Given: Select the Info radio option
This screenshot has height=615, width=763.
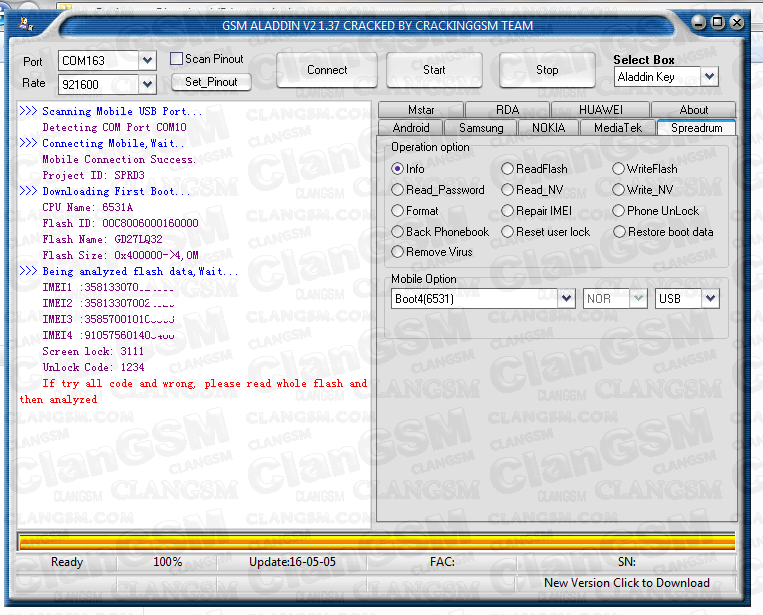Looking at the screenshot, I should [x=398, y=169].
